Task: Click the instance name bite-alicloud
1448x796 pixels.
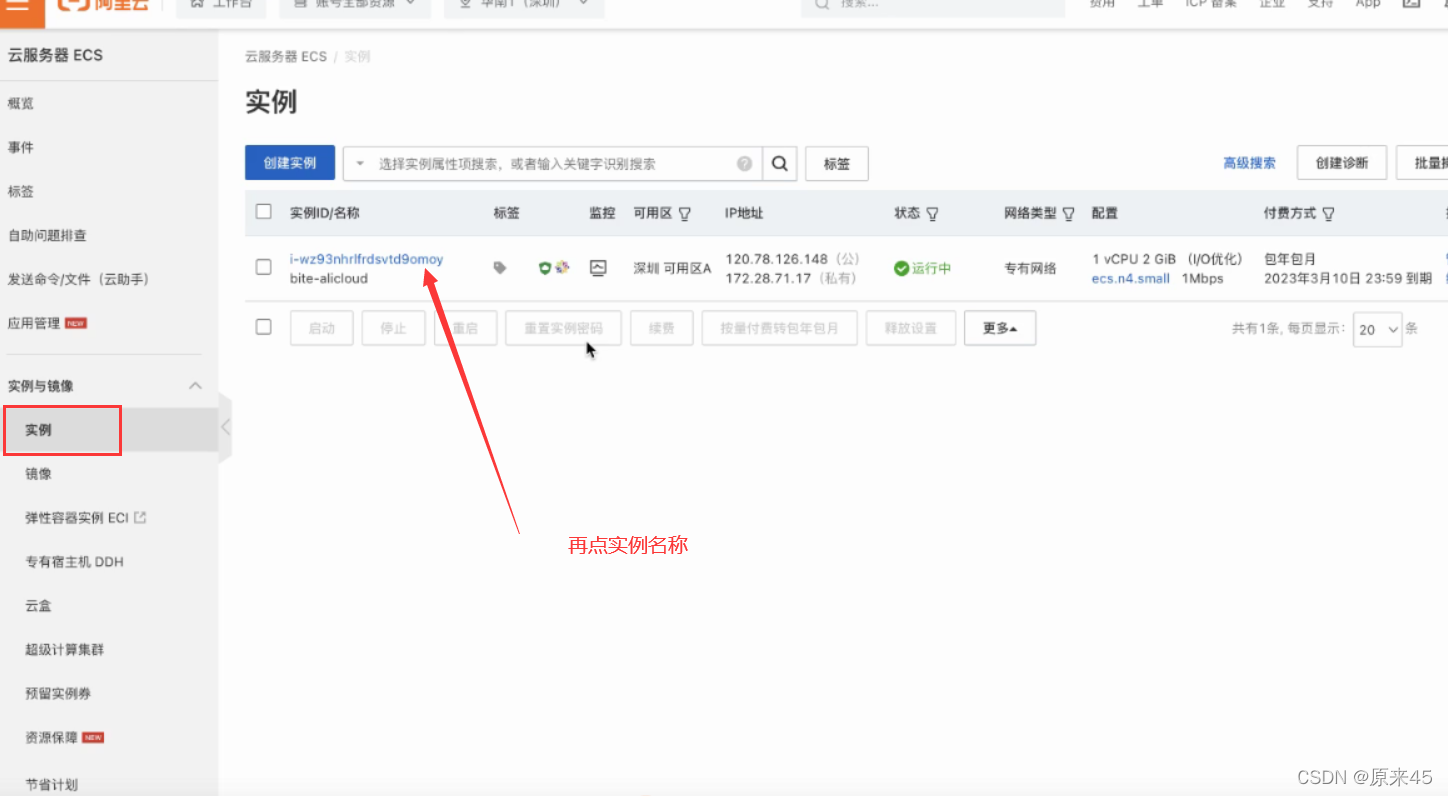Action: tap(329, 278)
